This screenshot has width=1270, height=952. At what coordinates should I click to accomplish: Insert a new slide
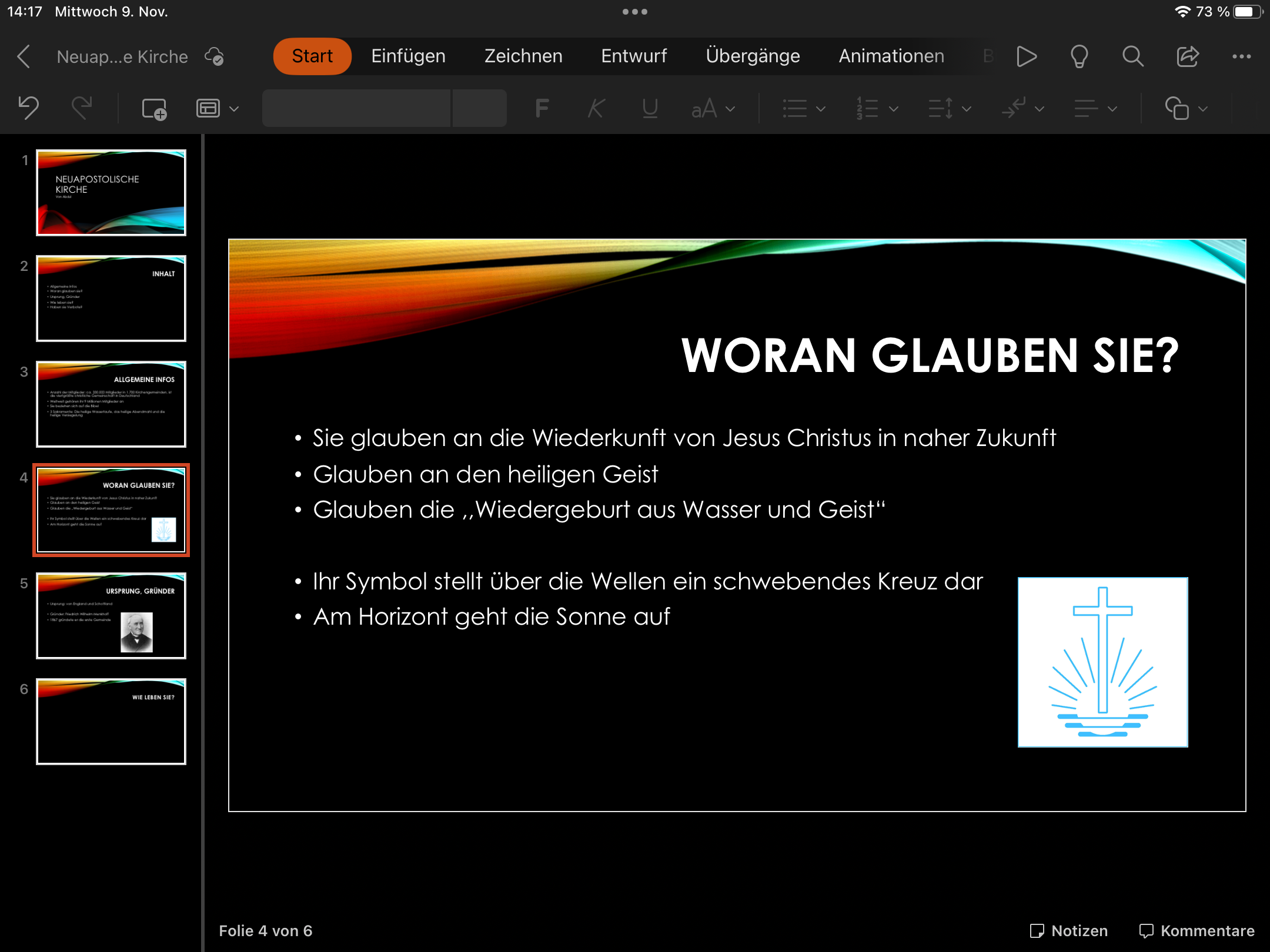(x=154, y=108)
